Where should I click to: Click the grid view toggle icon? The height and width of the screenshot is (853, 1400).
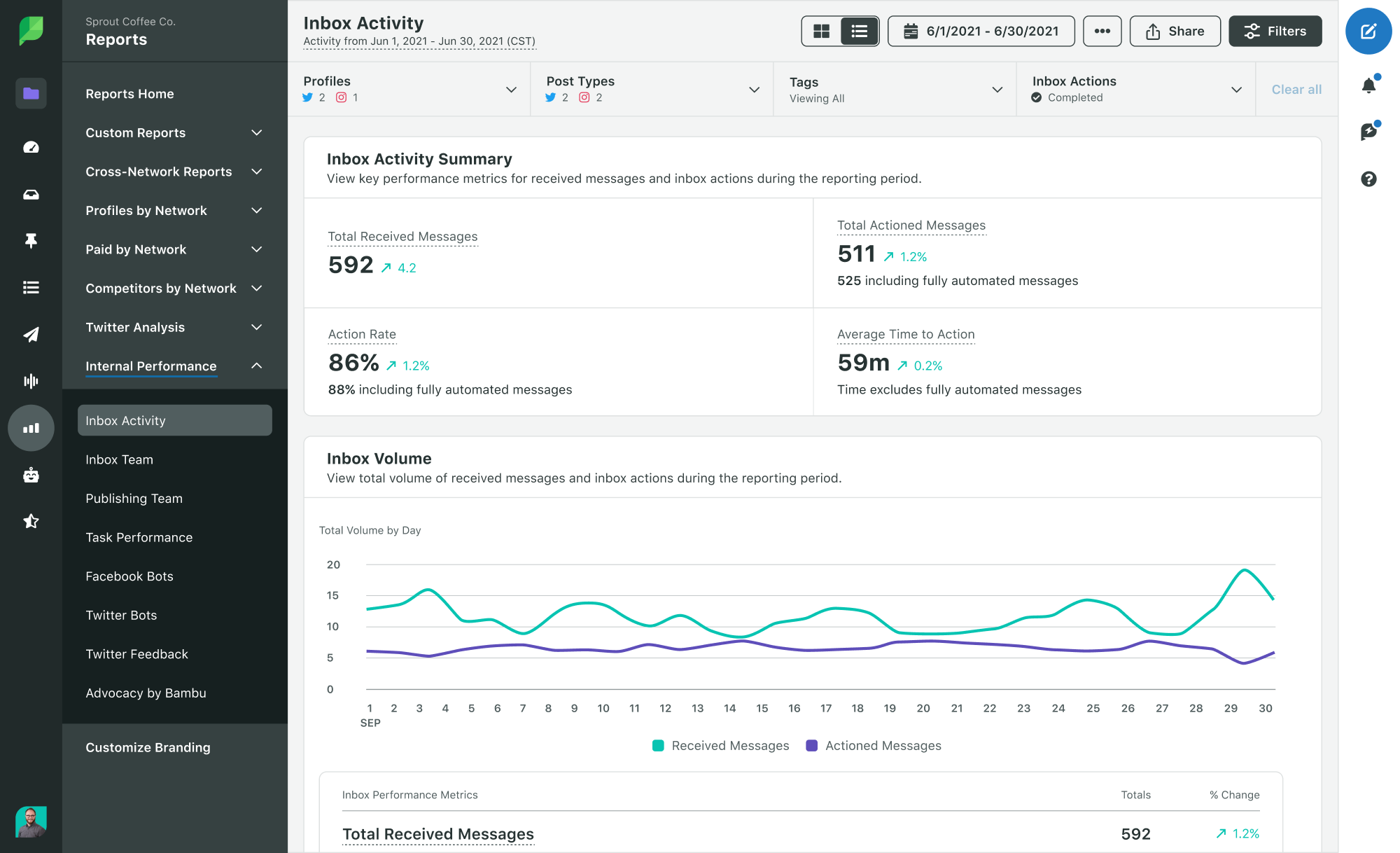821,32
